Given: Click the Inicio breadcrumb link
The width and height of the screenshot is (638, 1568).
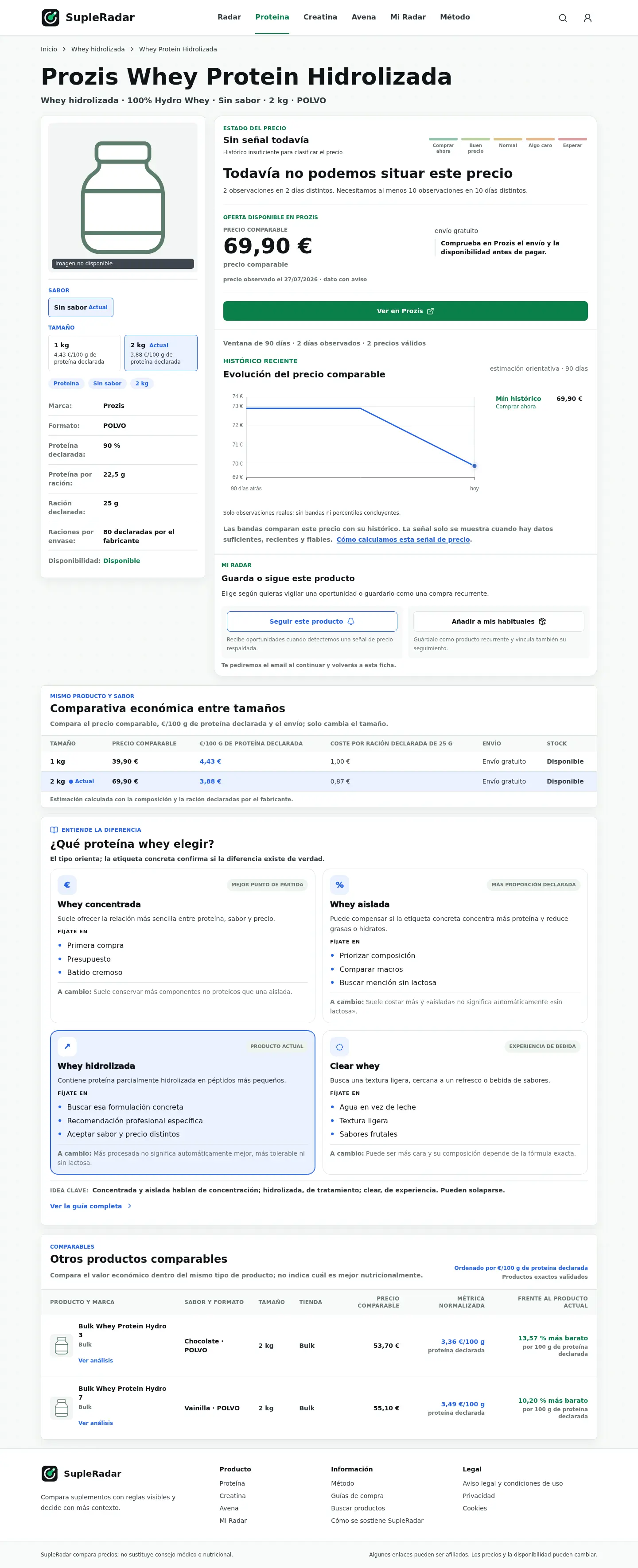Looking at the screenshot, I should click(49, 49).
